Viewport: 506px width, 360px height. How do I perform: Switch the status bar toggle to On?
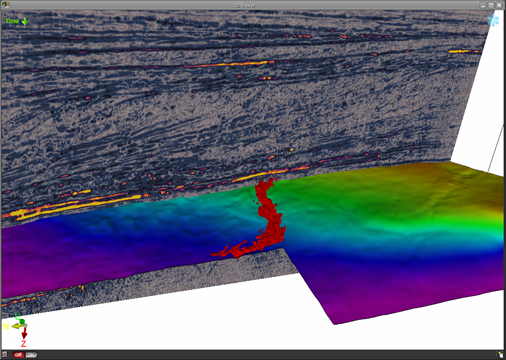[31, 355]
